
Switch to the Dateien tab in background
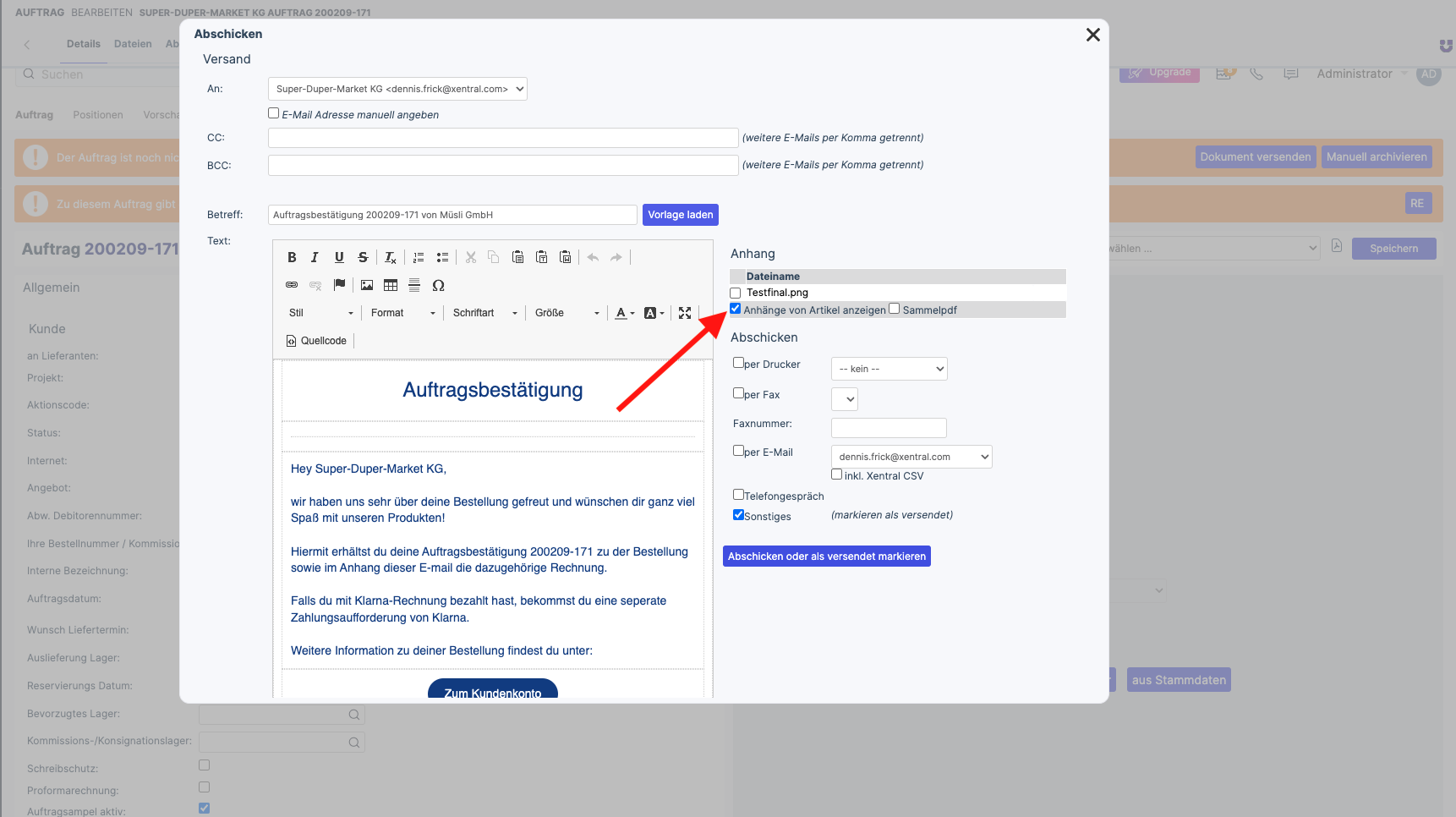point(133,44)
